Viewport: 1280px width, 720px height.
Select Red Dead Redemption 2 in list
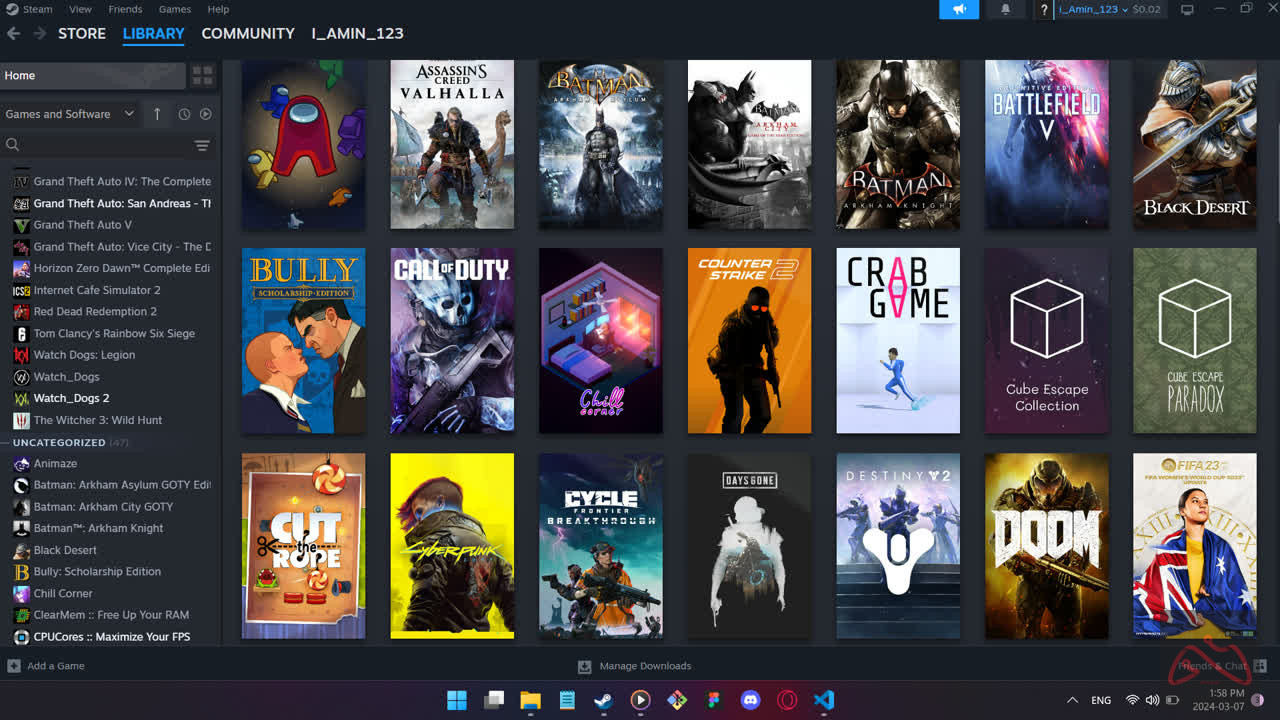coord(95,312)
